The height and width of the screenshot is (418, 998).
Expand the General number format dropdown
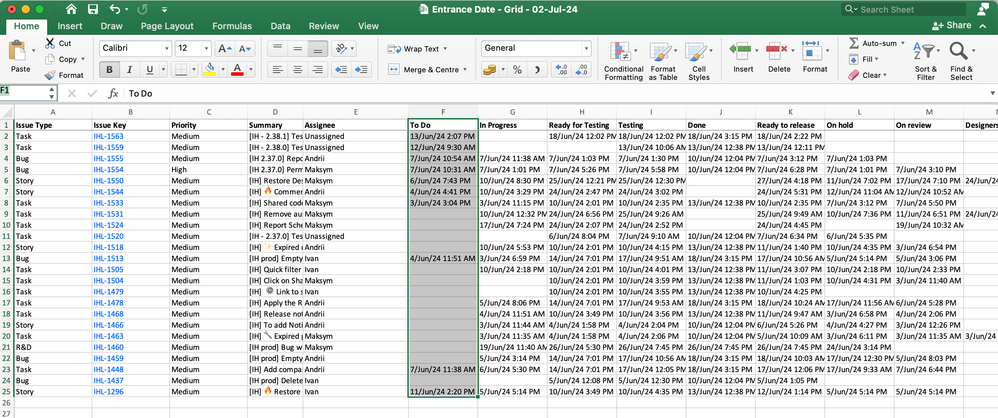click(585, 48)
